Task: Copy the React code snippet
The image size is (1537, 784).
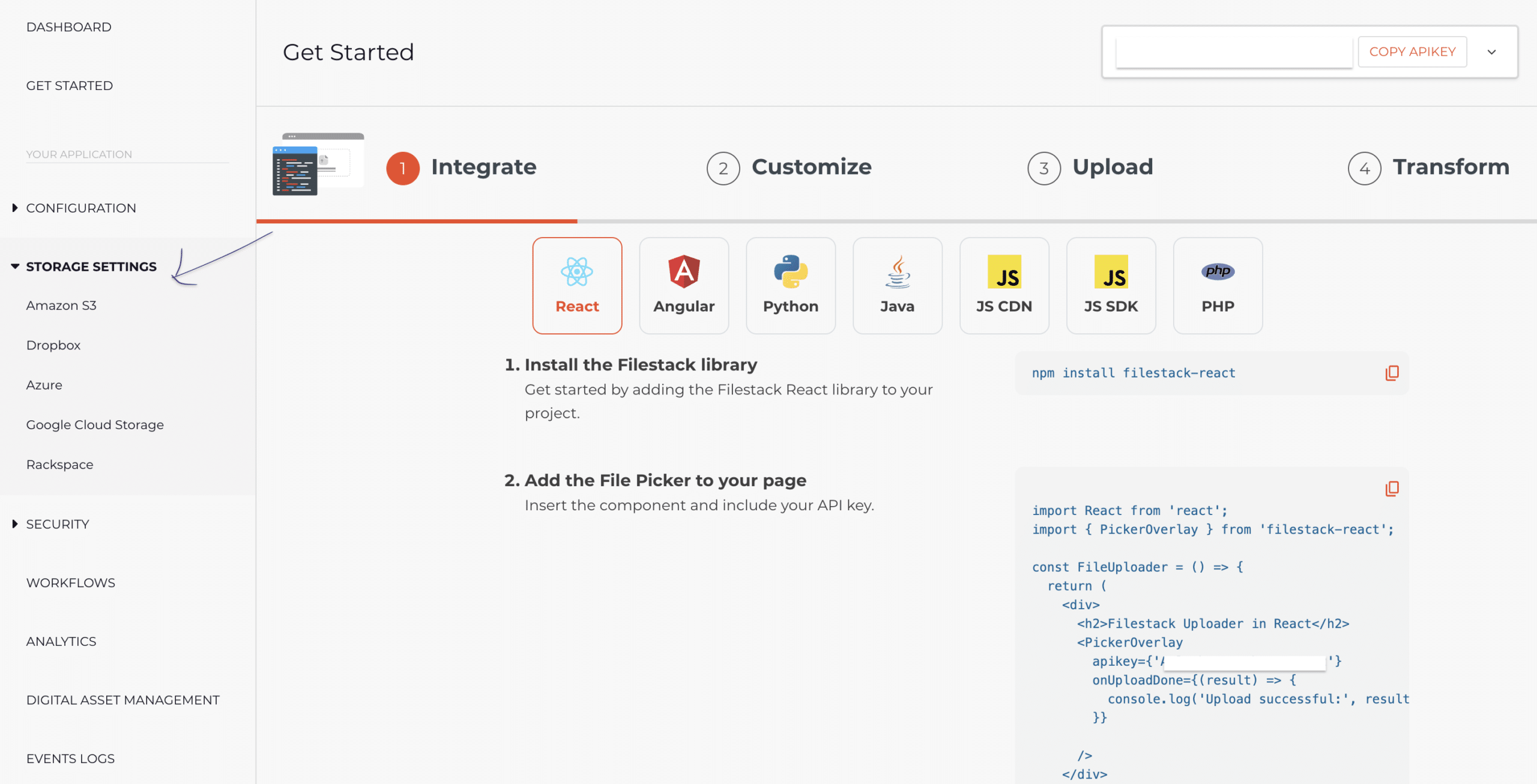Action: 1392,489
